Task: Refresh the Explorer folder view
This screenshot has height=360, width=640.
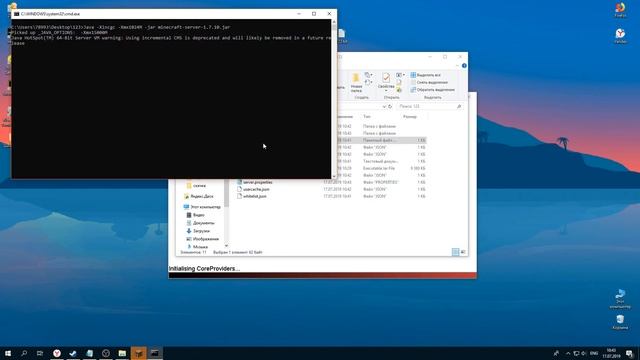Action: tap(390, 106)
